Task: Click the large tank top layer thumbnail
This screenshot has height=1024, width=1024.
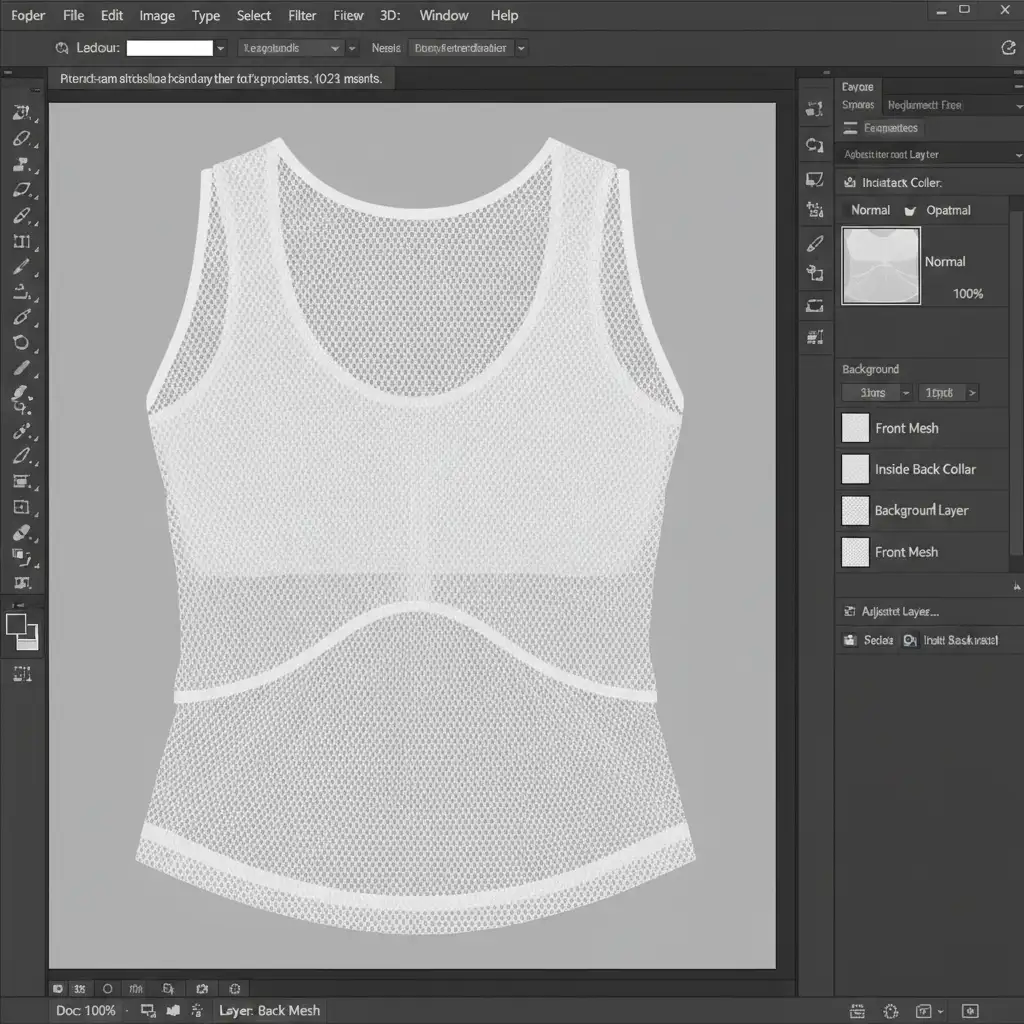Action: click(881, 266)
